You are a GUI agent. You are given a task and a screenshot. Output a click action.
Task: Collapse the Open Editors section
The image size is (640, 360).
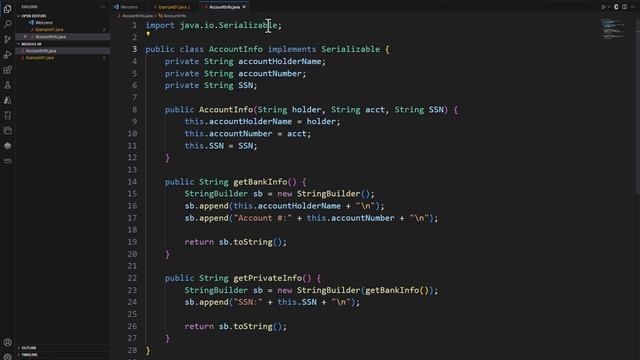pyautogui.click(x=33, y=16)
